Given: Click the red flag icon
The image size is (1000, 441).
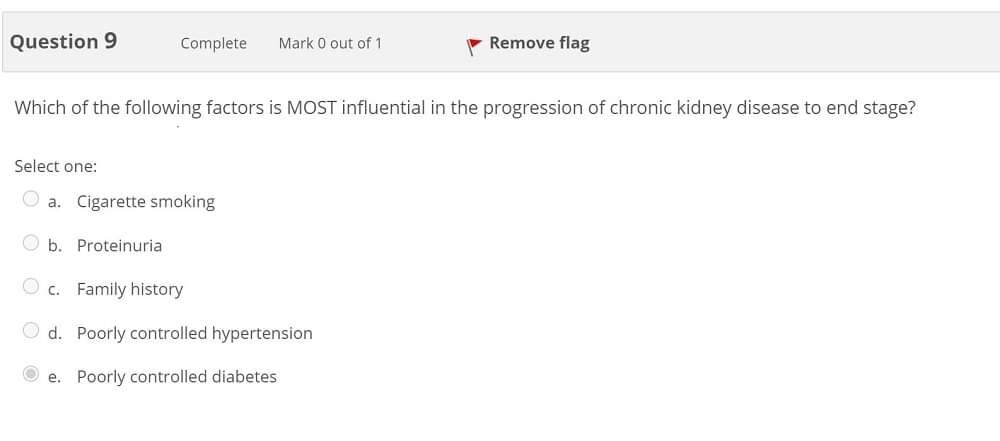Looking at the screenshot, I should coord(474,44).
